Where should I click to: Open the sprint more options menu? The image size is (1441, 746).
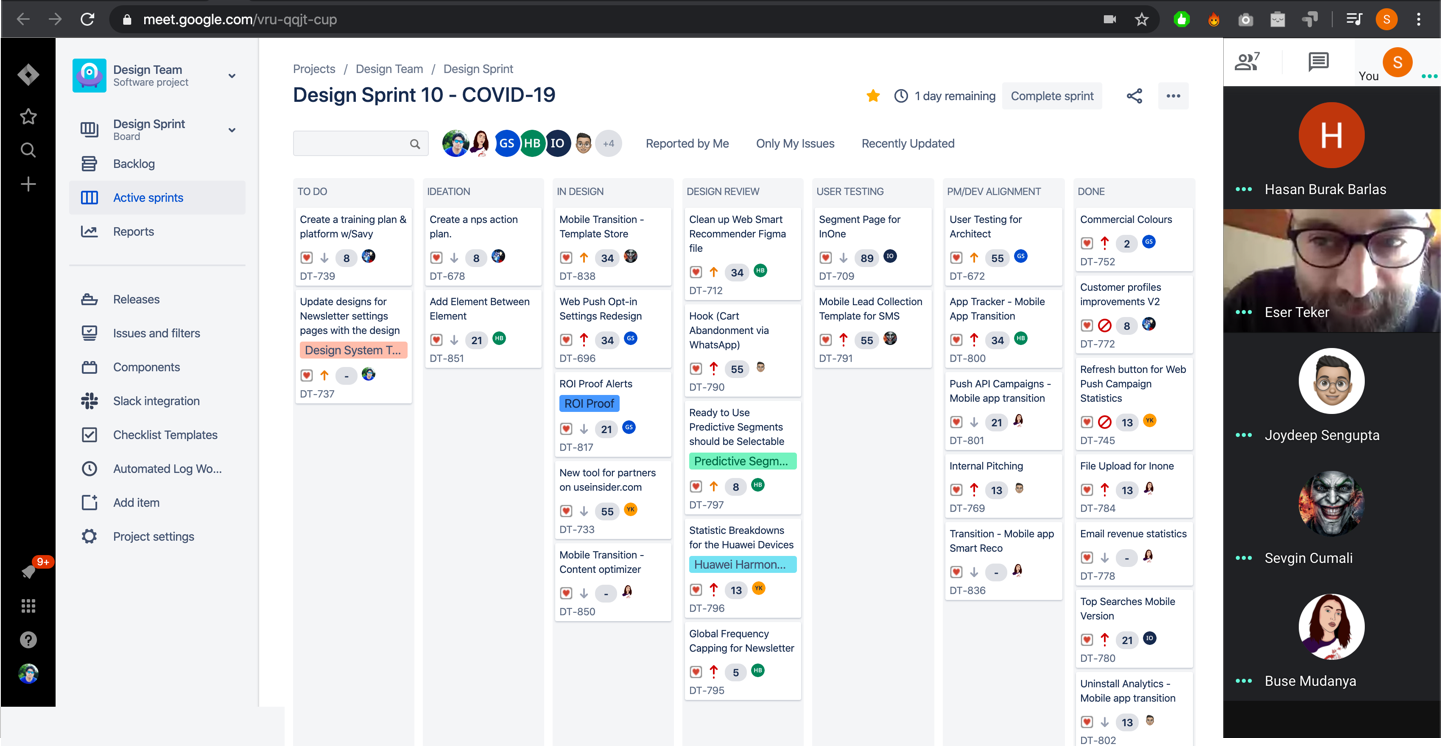click(1173, 96)
